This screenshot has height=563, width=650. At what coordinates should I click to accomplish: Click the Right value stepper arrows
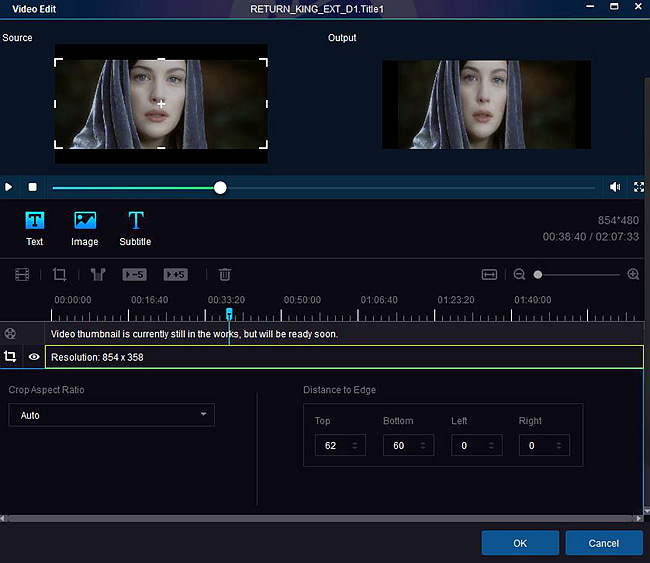(x=558, y=445)
